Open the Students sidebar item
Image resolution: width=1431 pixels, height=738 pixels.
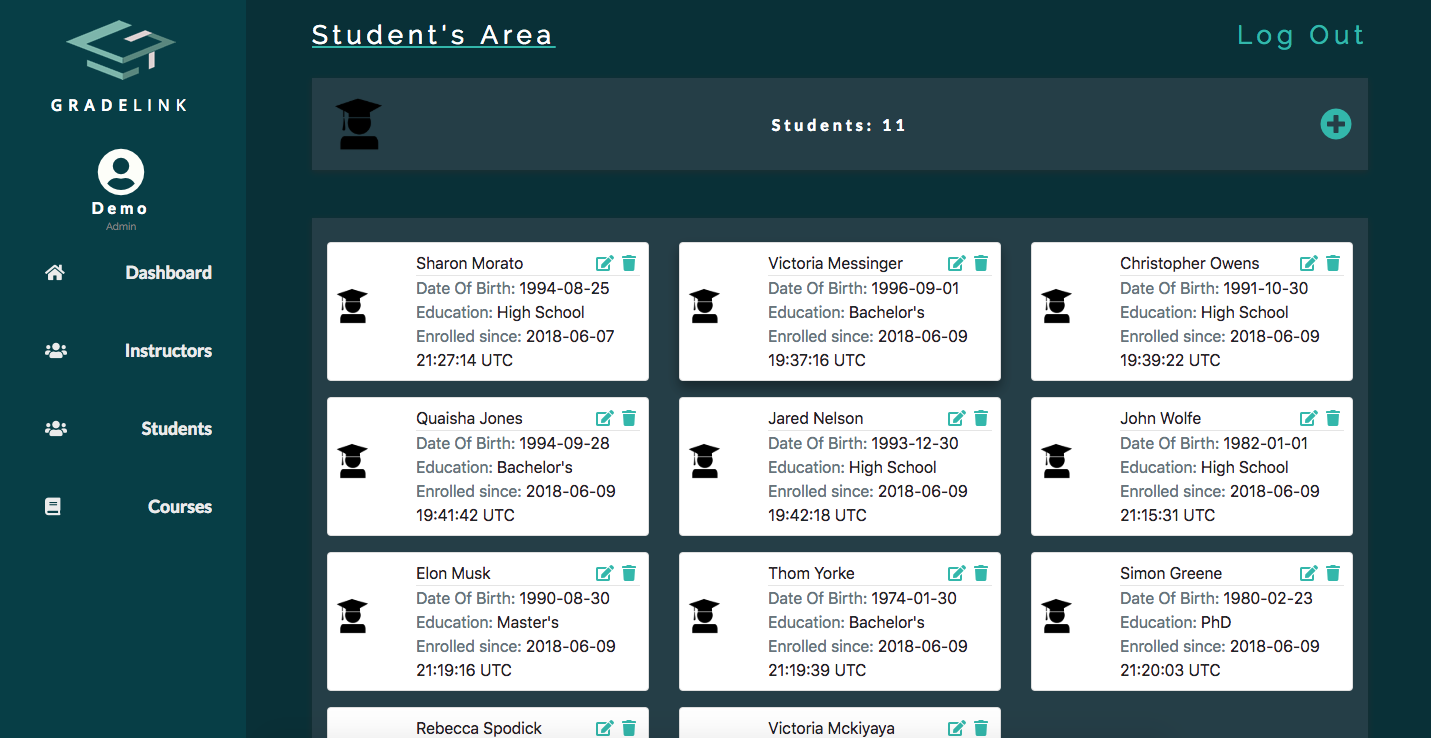pos(176,428)
